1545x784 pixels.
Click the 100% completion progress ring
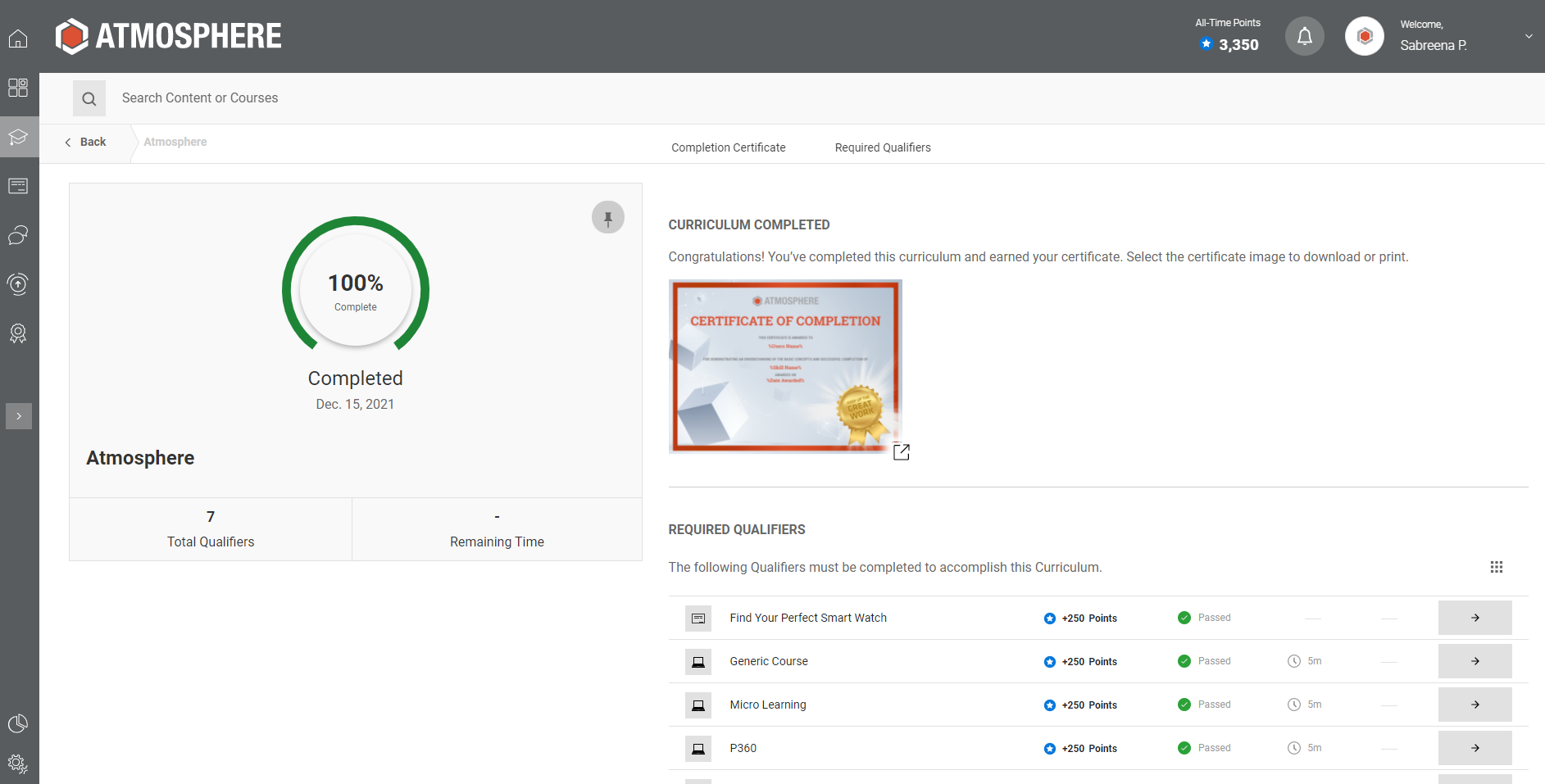click(355, 289)
